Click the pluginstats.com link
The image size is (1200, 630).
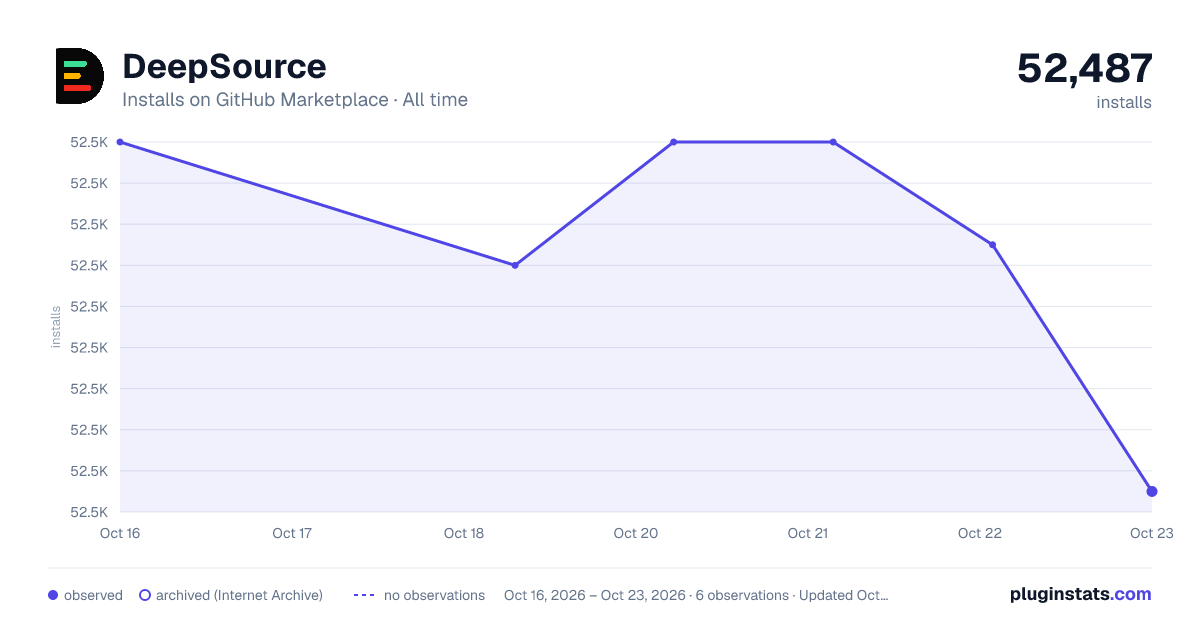[1081, 594]
